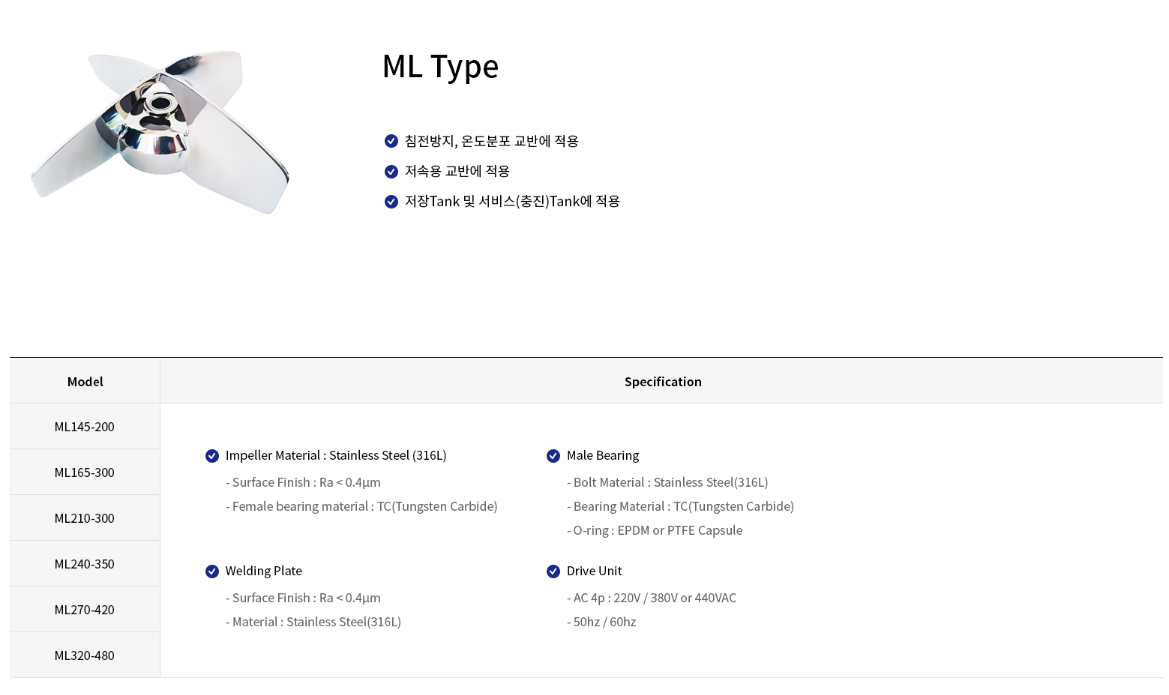Click check icon next to Impeller Material
1169x695 pixels.
[x=212, y=456]
